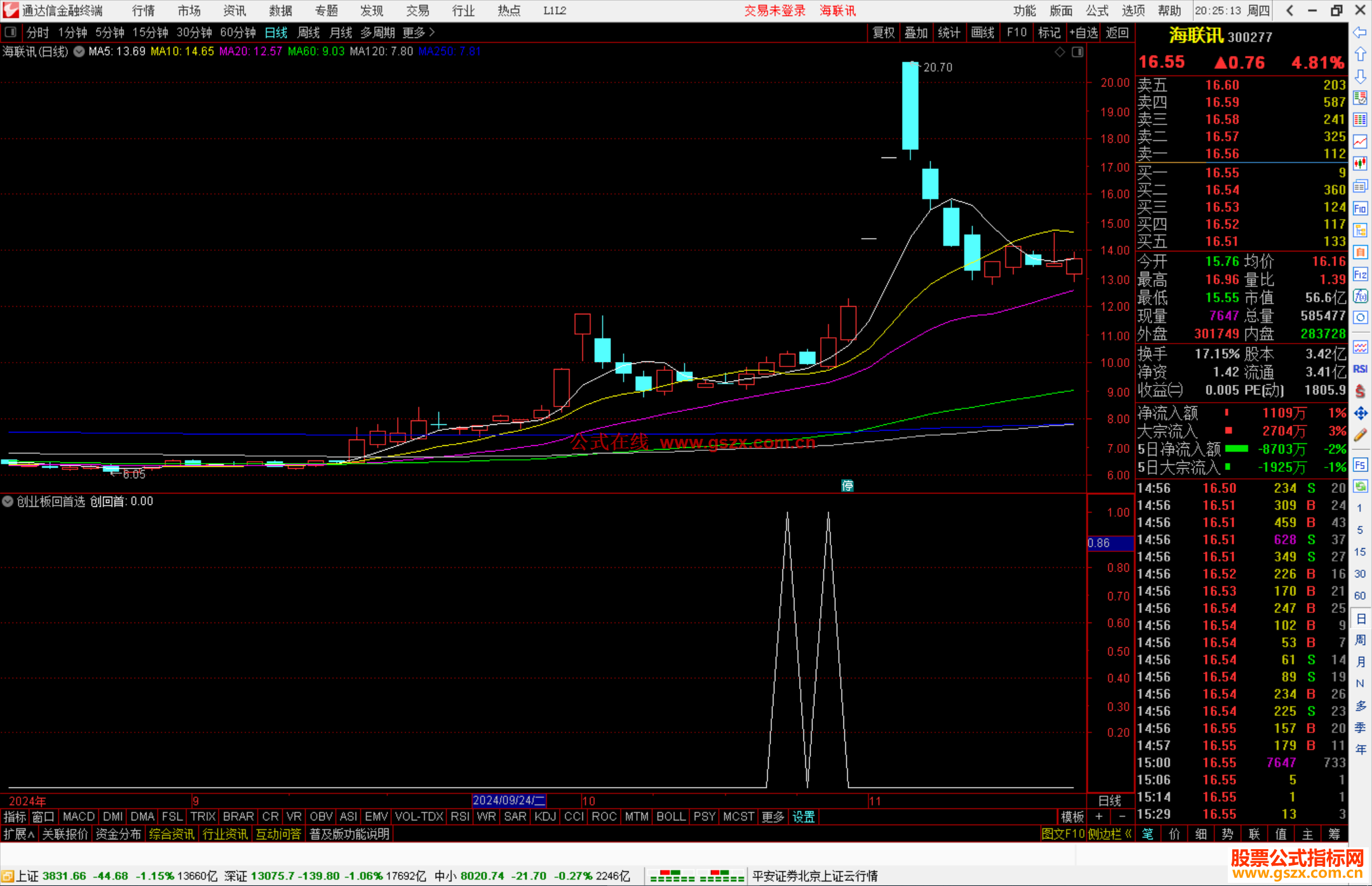Expand the 扩展 panel at bottom left
This screenshot has height=886, width=1372.
[x=19, y=834]
